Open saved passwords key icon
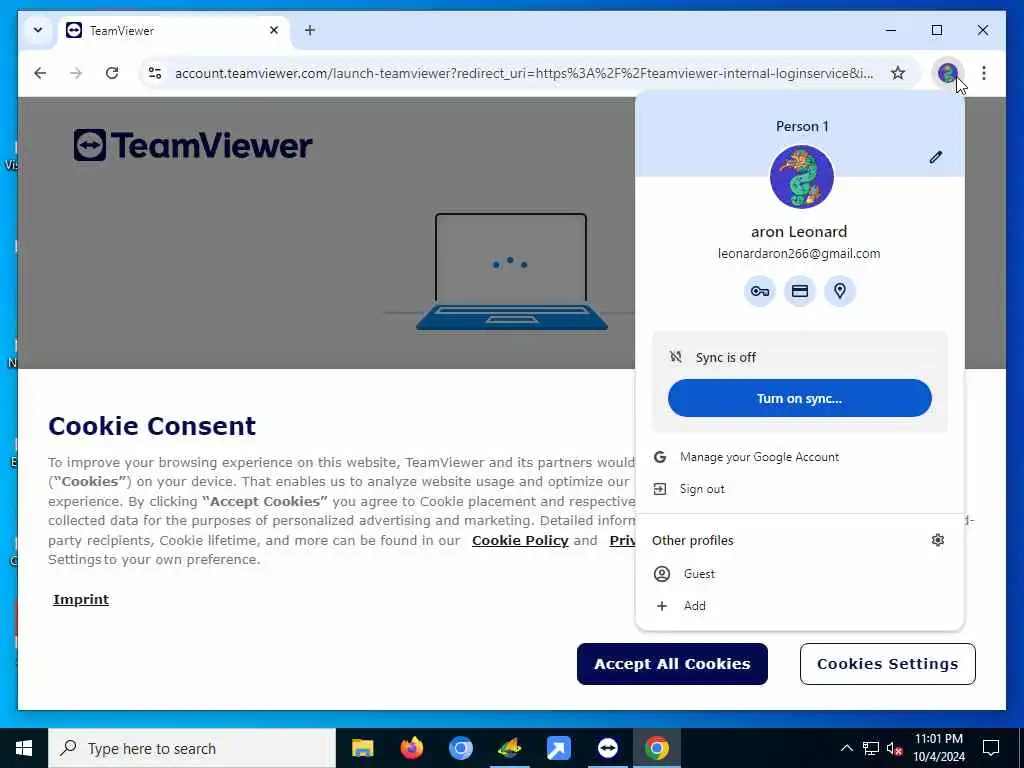This screenshot has height=768, width=1024. tap(760, 291)
